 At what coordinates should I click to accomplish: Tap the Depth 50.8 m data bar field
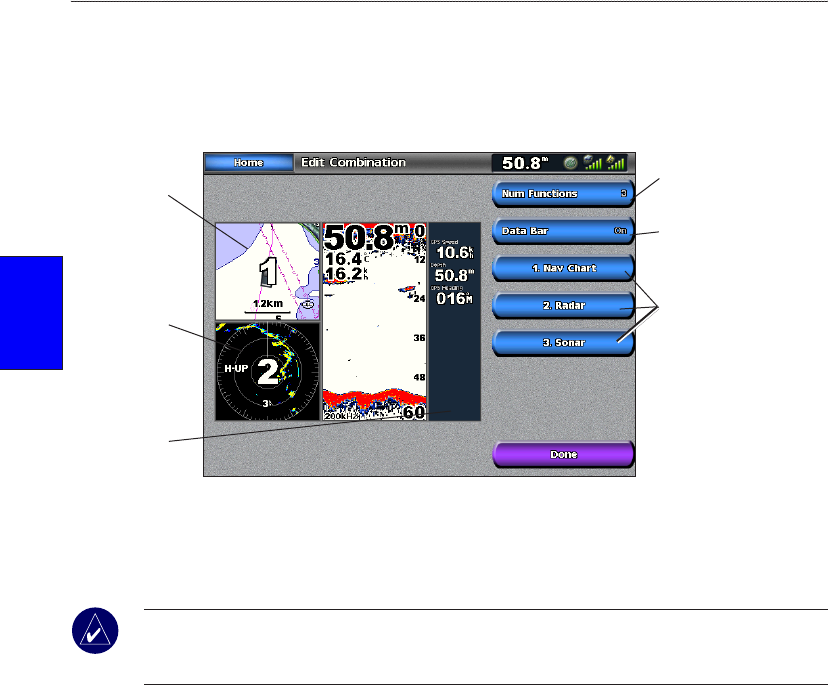point(453,273)
